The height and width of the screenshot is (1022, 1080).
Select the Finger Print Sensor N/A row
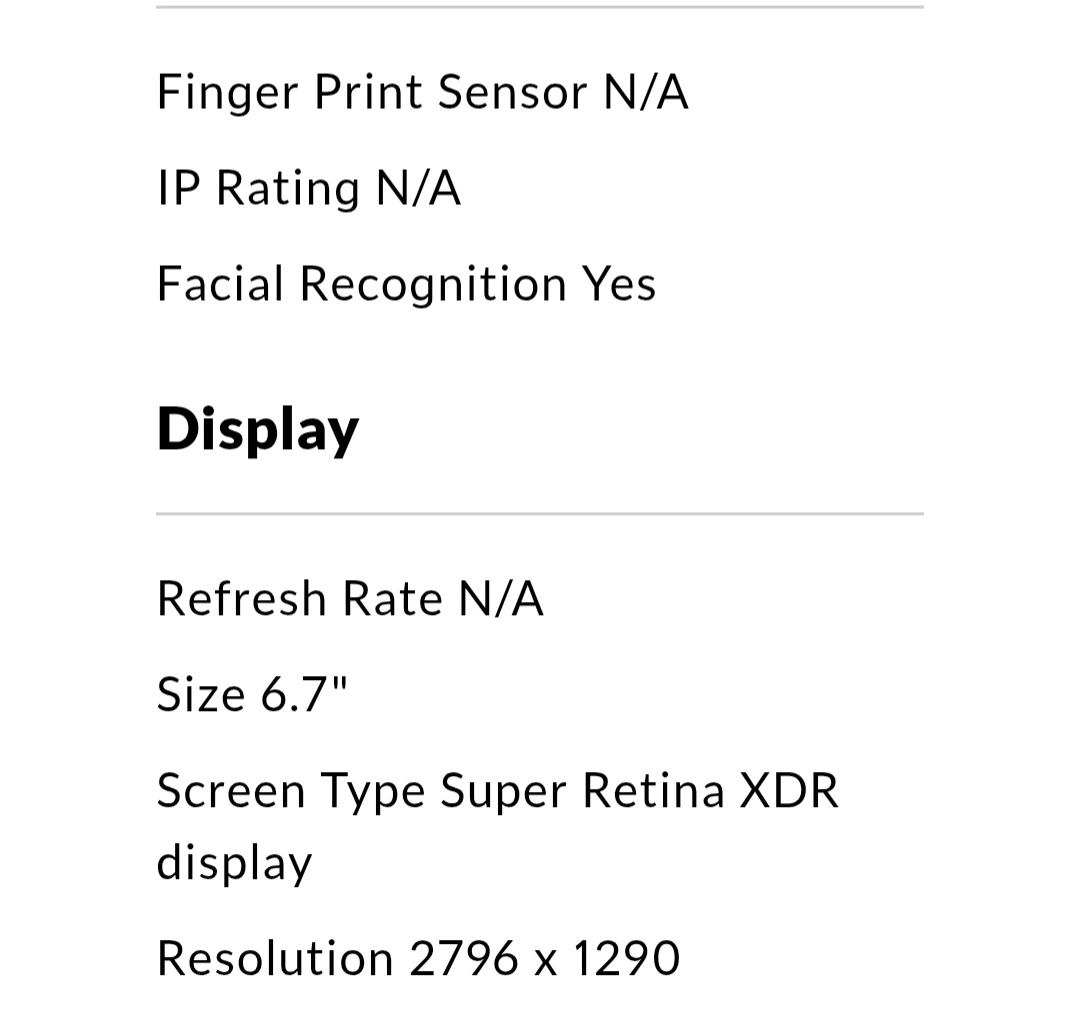coord(422,92)
